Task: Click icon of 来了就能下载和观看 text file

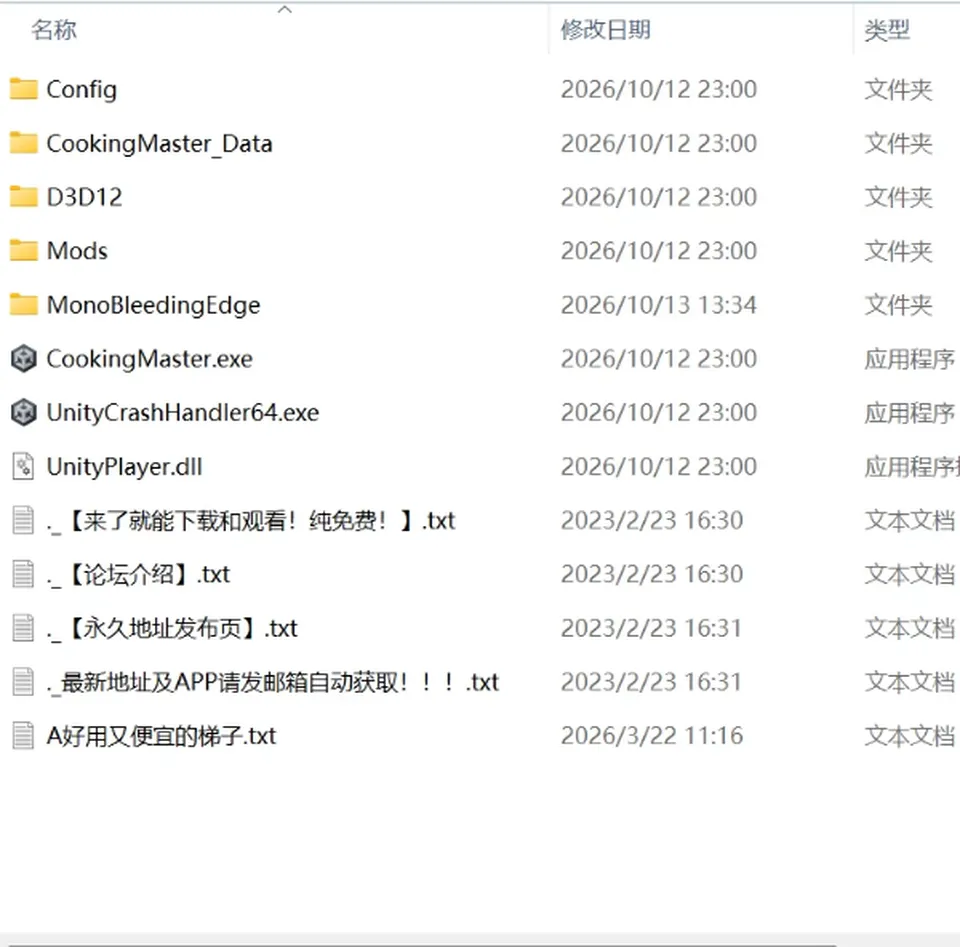Action: [x=23, y=520]
